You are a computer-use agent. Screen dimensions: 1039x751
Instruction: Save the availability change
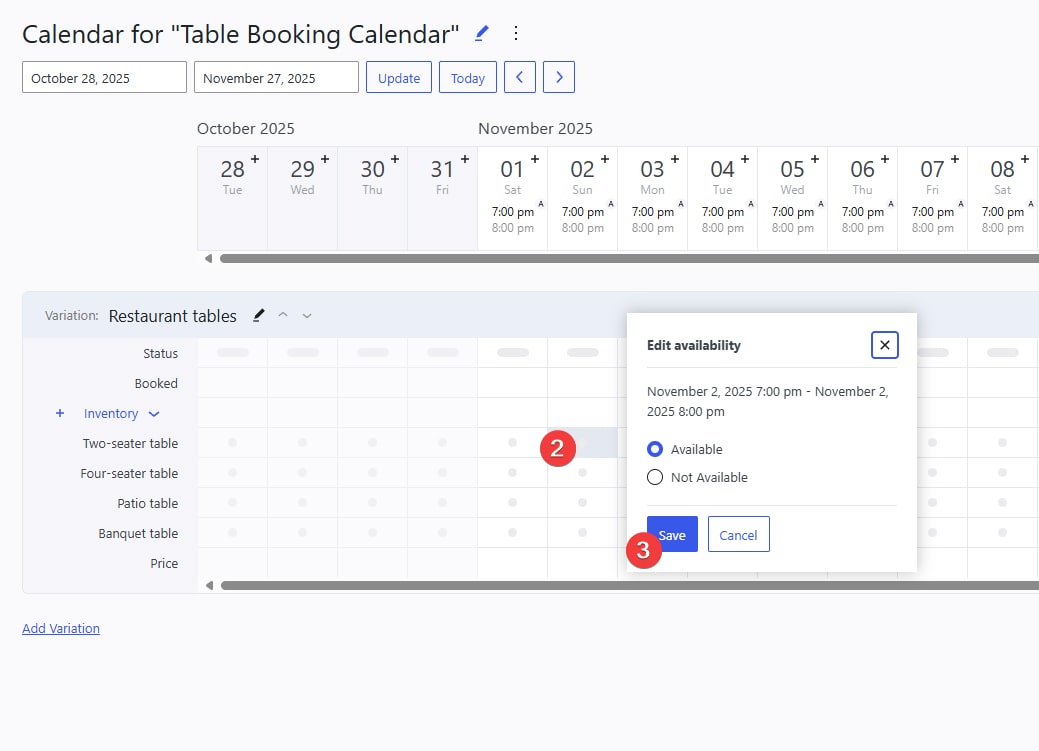671,534
